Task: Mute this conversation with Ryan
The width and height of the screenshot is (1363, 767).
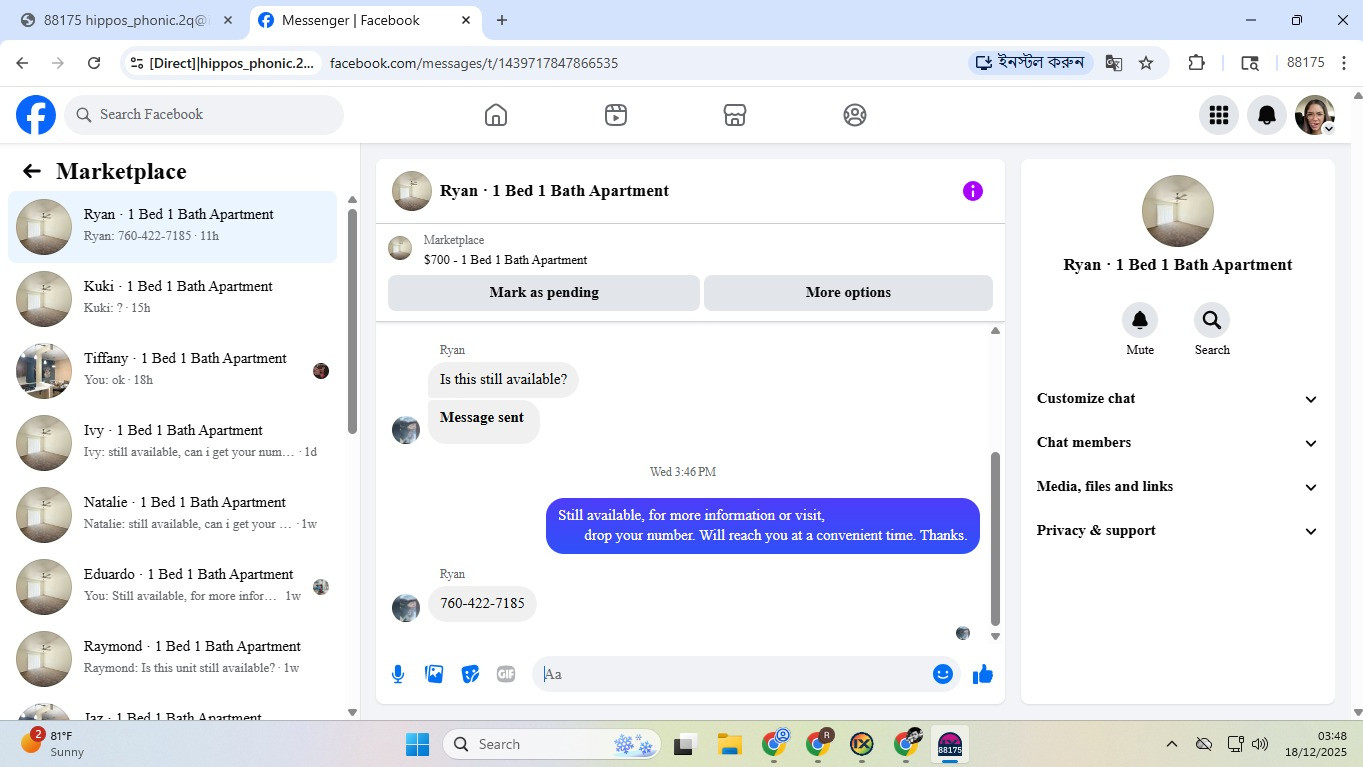Action: coord(1140,320)
